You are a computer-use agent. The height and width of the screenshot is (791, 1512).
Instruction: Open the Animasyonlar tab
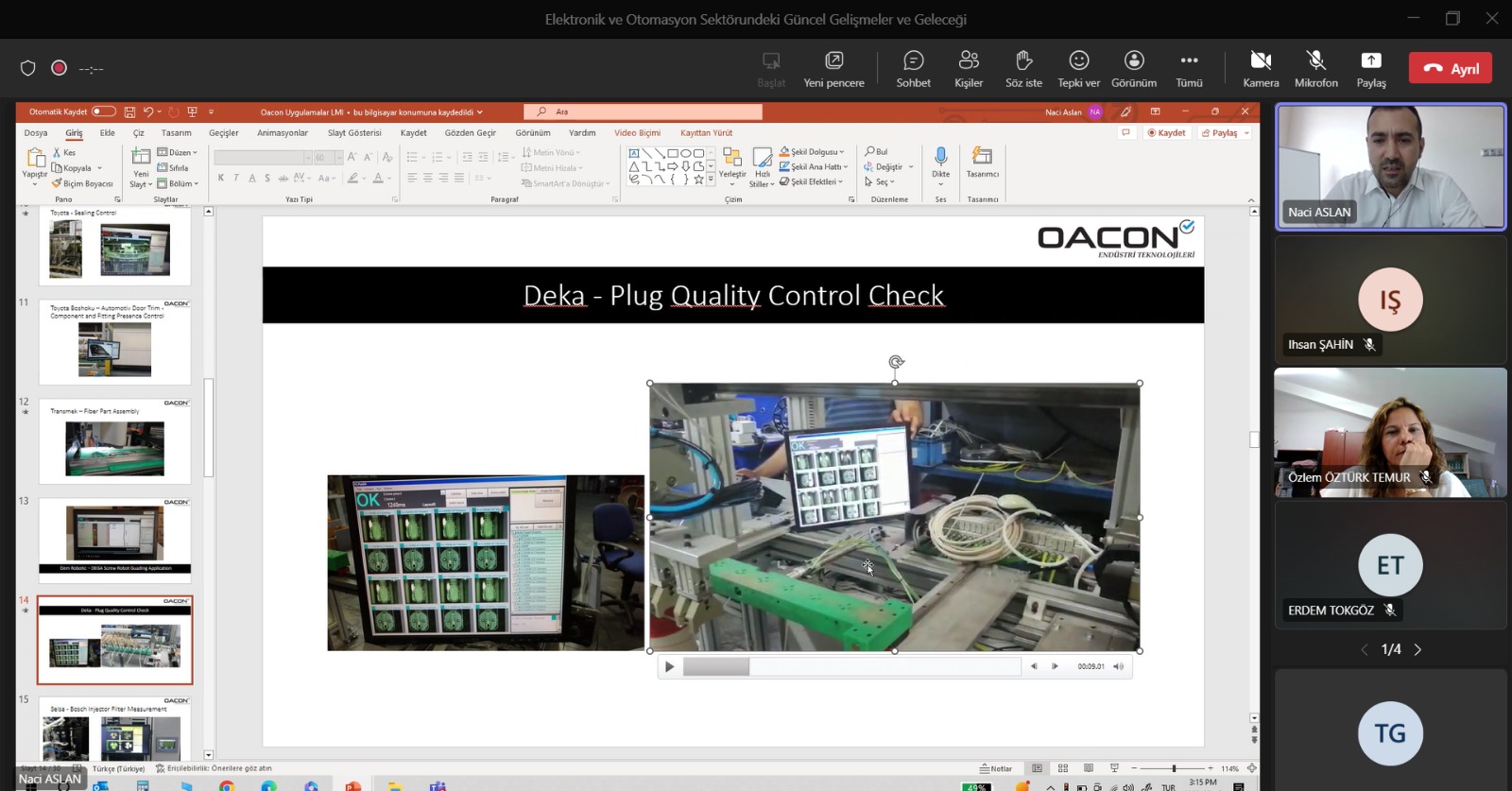pyautogui.click(x=283, y=133)
